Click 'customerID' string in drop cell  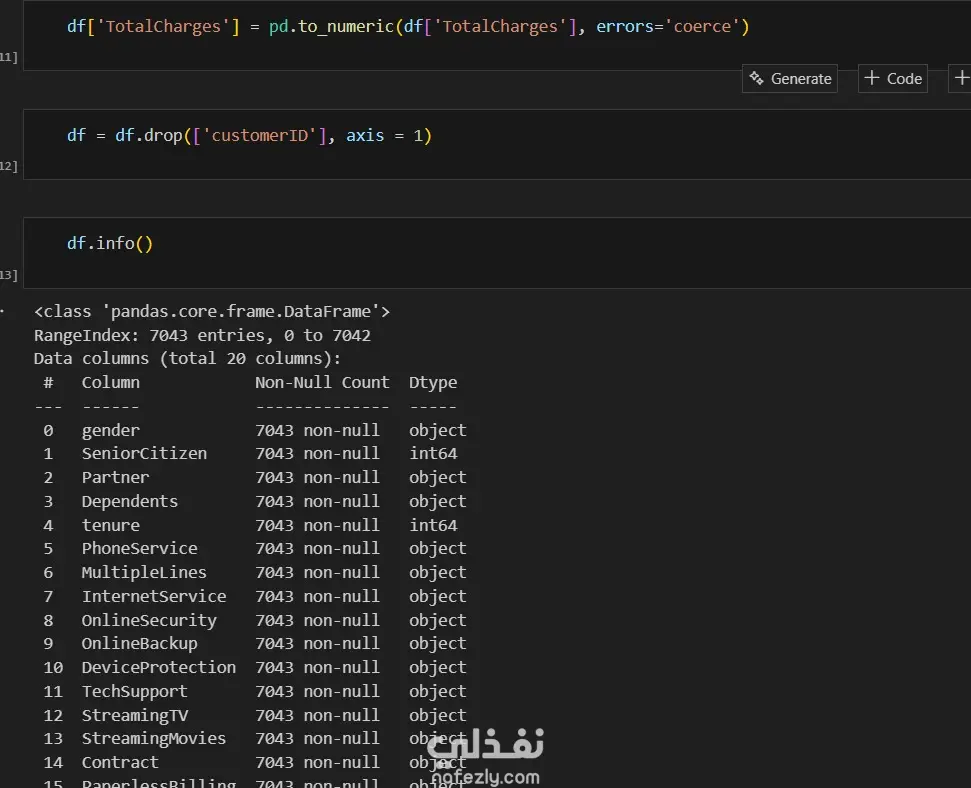pos(261,136)
